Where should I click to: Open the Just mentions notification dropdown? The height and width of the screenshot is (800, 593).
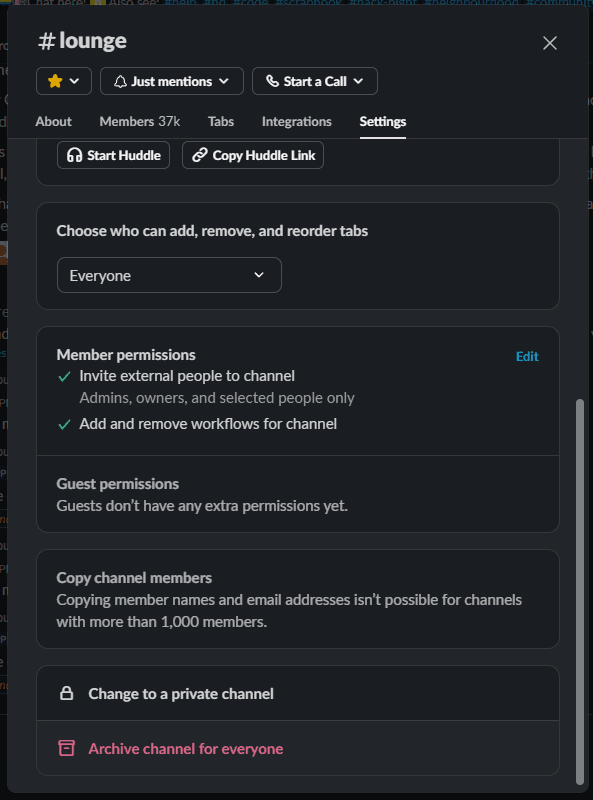click(x=171, y=81)
